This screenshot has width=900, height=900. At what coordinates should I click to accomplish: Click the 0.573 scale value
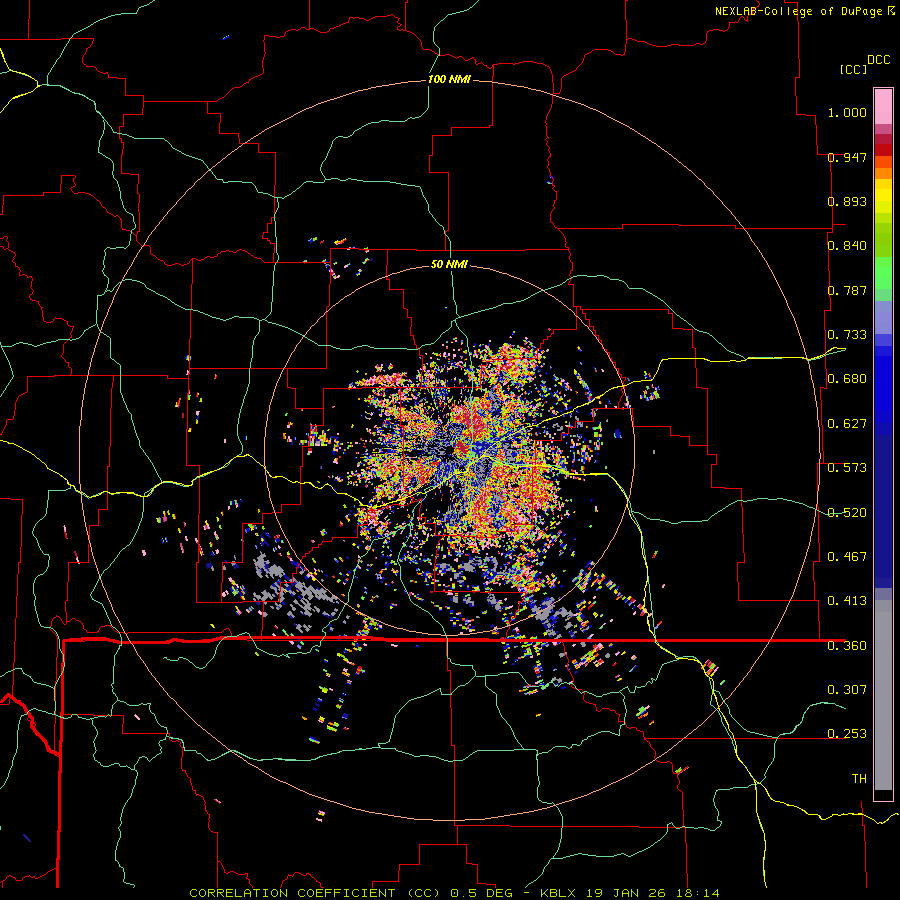(x=847, y=468)
